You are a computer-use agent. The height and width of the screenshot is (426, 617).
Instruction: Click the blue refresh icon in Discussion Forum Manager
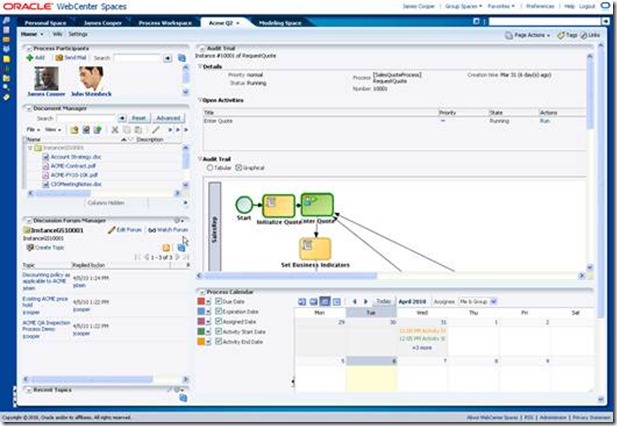tap(181, 247)
